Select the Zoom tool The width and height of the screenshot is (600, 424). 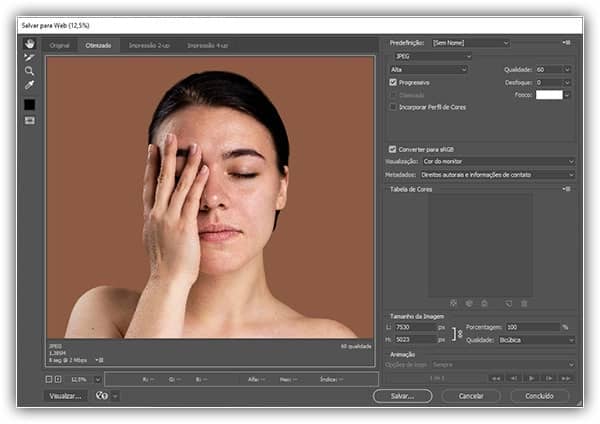point(29,71)
